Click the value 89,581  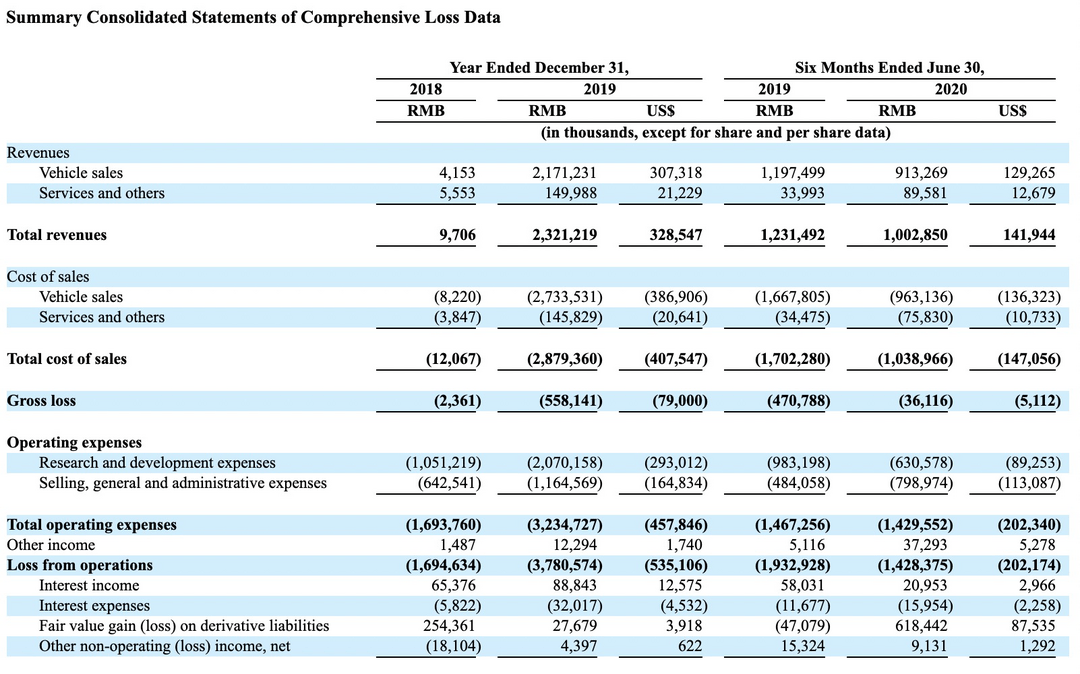click(x=925, y=193)
